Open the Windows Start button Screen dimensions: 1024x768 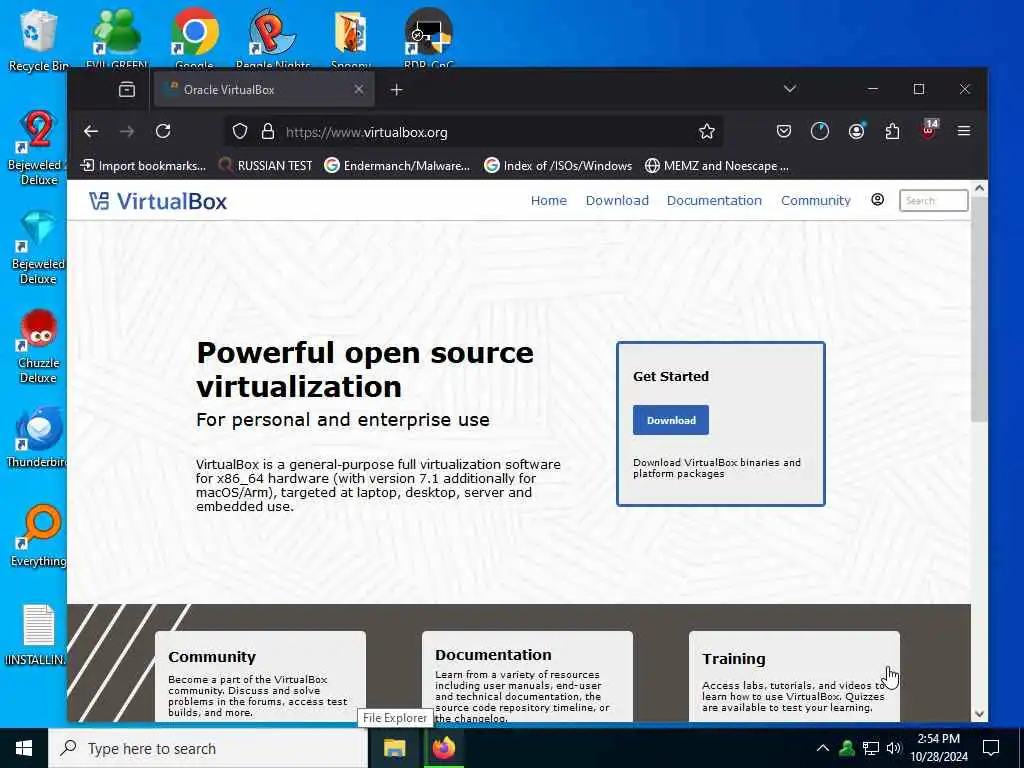point(24,748)
